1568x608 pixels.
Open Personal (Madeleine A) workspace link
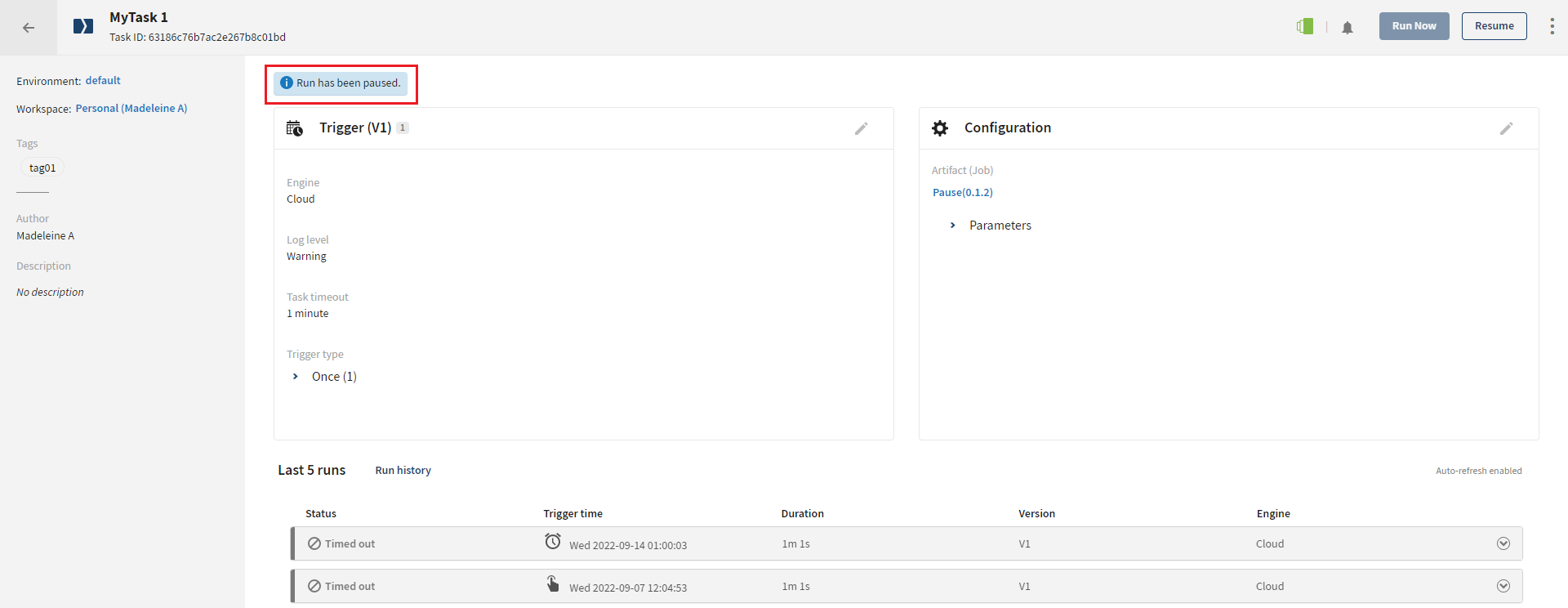tap(131, 109)
